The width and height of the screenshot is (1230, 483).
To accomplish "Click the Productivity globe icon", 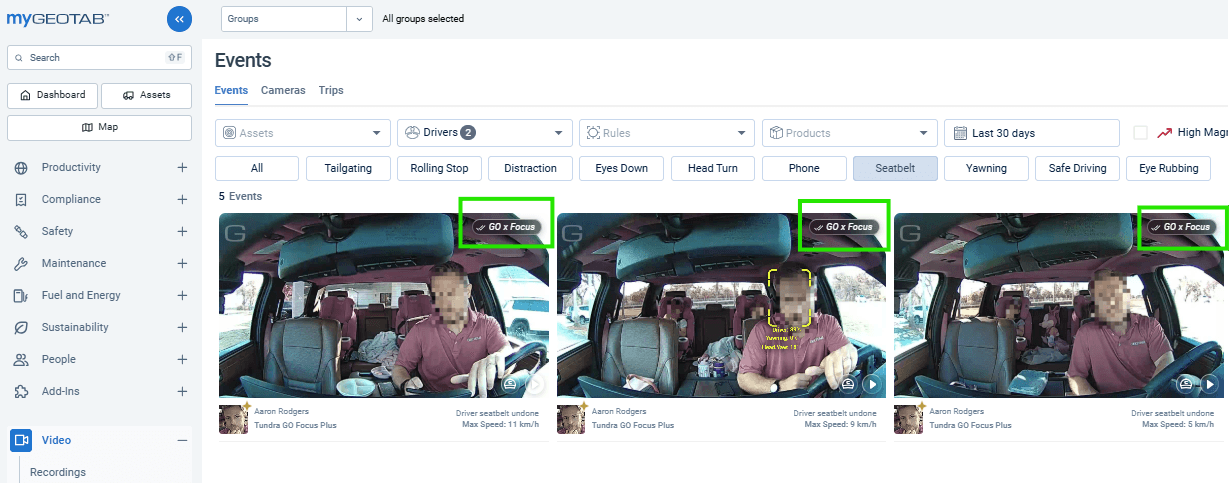I will (21, 168).
